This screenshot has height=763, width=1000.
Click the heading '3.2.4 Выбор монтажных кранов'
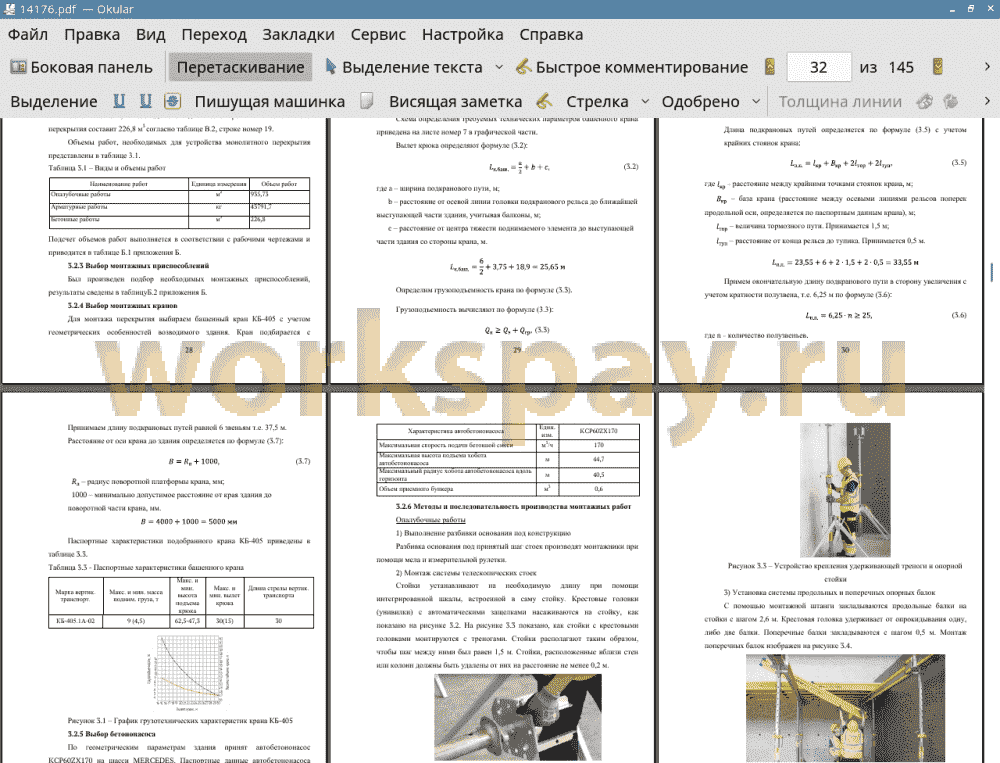point(122,306)
